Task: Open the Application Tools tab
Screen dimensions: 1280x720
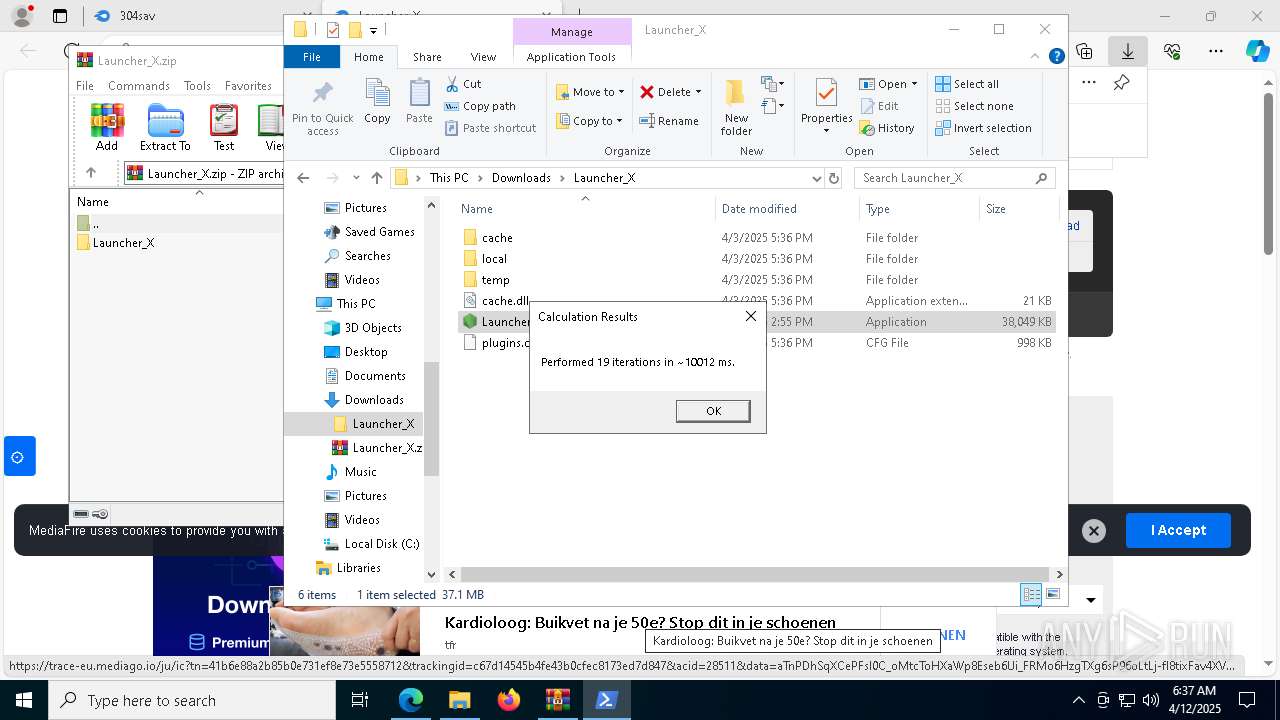Action: point(571,57)
